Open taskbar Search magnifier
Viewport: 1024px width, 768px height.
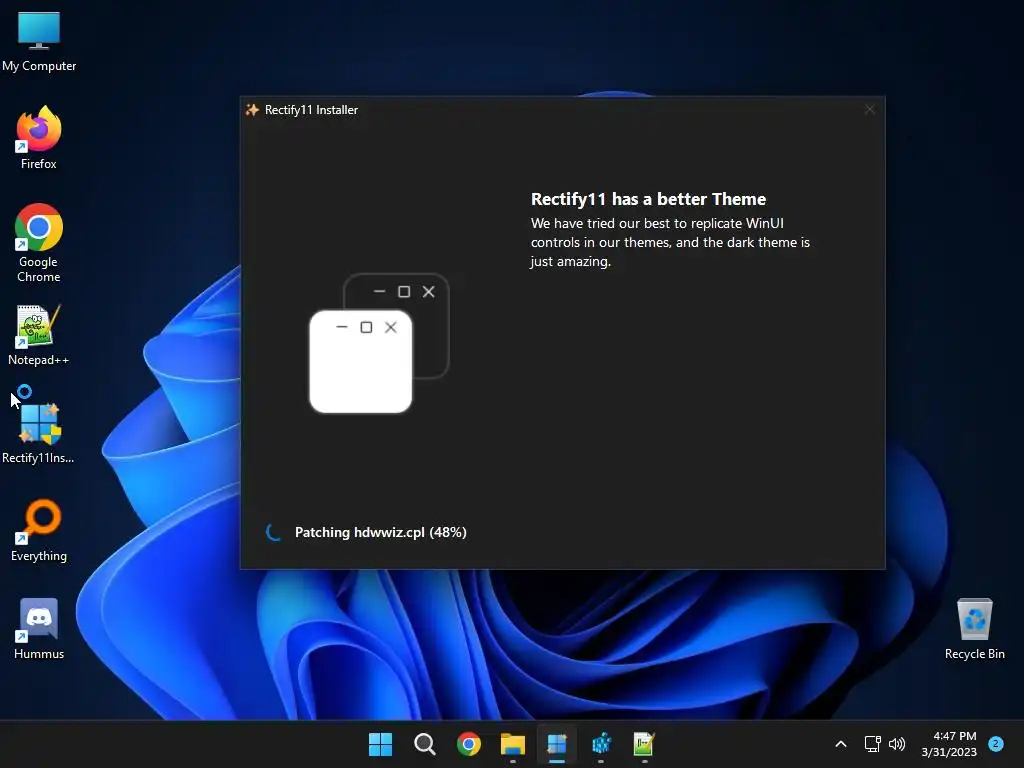coord(424,744)
